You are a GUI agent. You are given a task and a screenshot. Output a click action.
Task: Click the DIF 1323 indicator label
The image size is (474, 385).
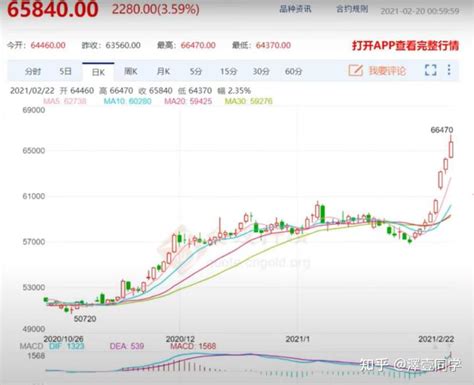tap(67, 346)
